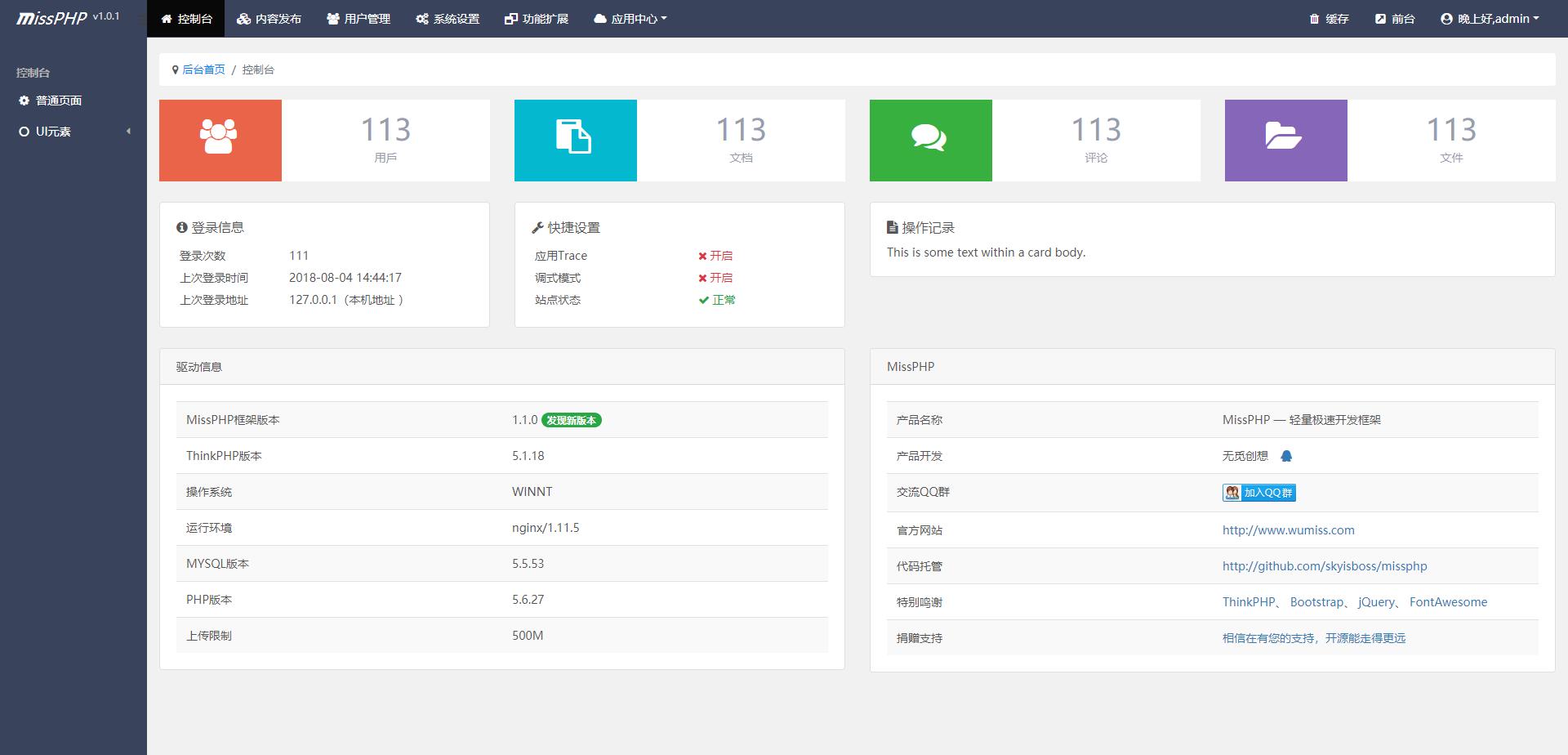Screen dimensions: 1568x755
Task: Click the 缓存 trash button
Action: click(x=1329, y=18)
